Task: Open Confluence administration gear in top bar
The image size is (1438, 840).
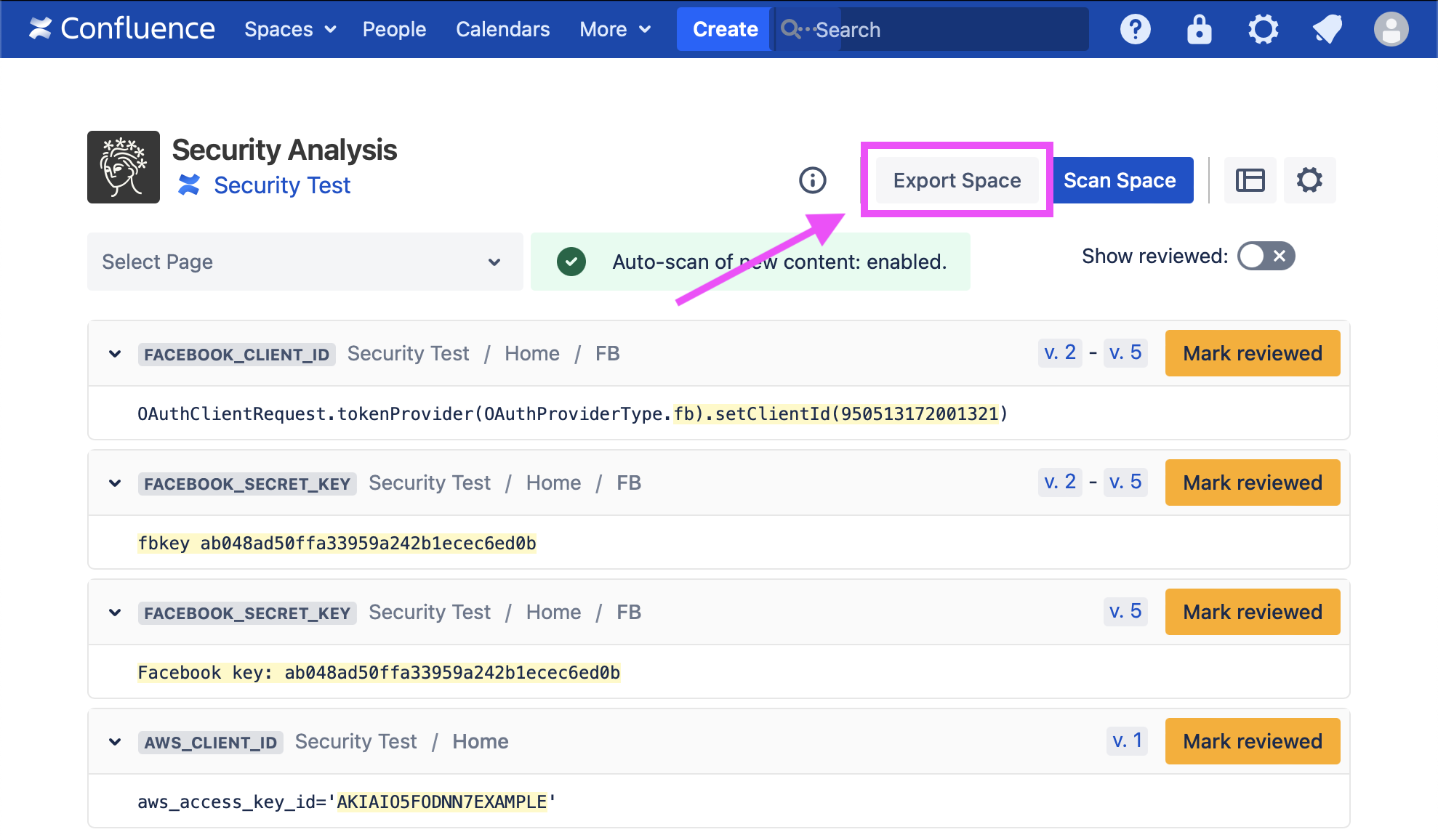Action: 1263,30
